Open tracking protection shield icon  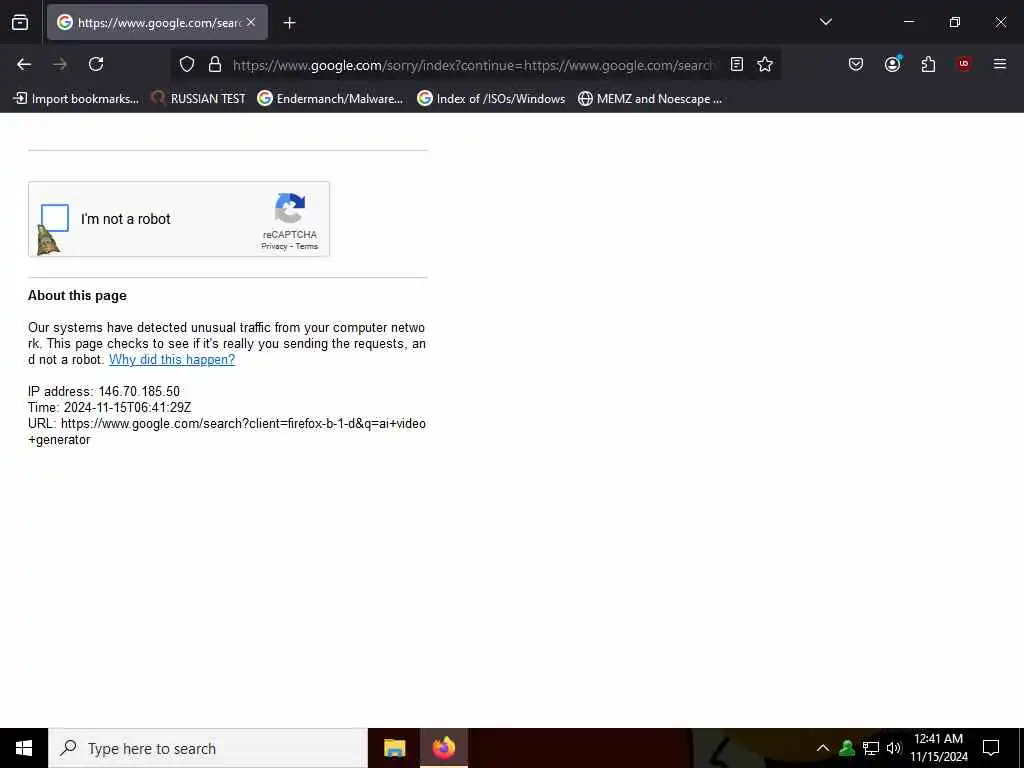click(x=187, y=64)
